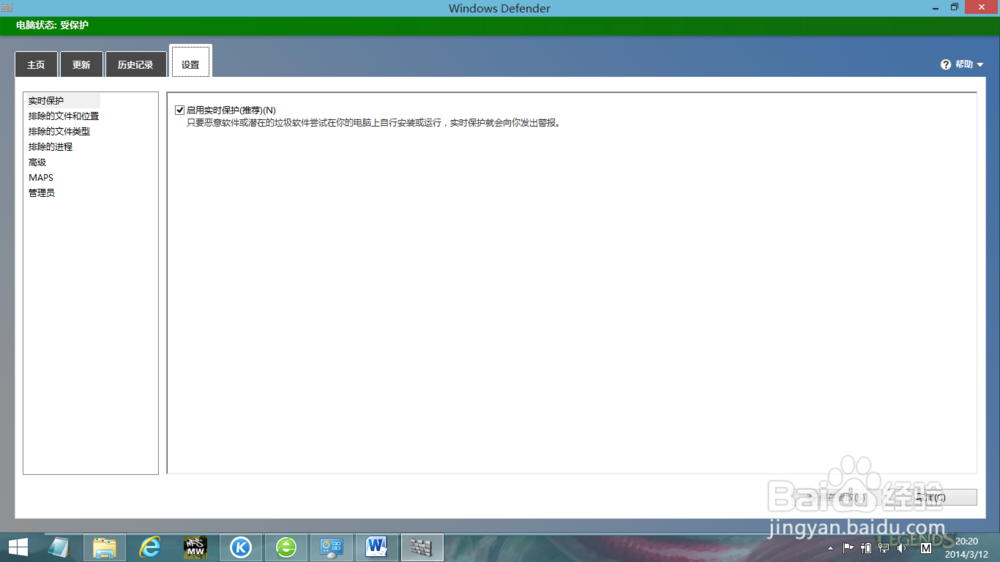This screenshot has height=562, width=1000.
Task: Open the 更新 tab
Action: coord(81,64)
